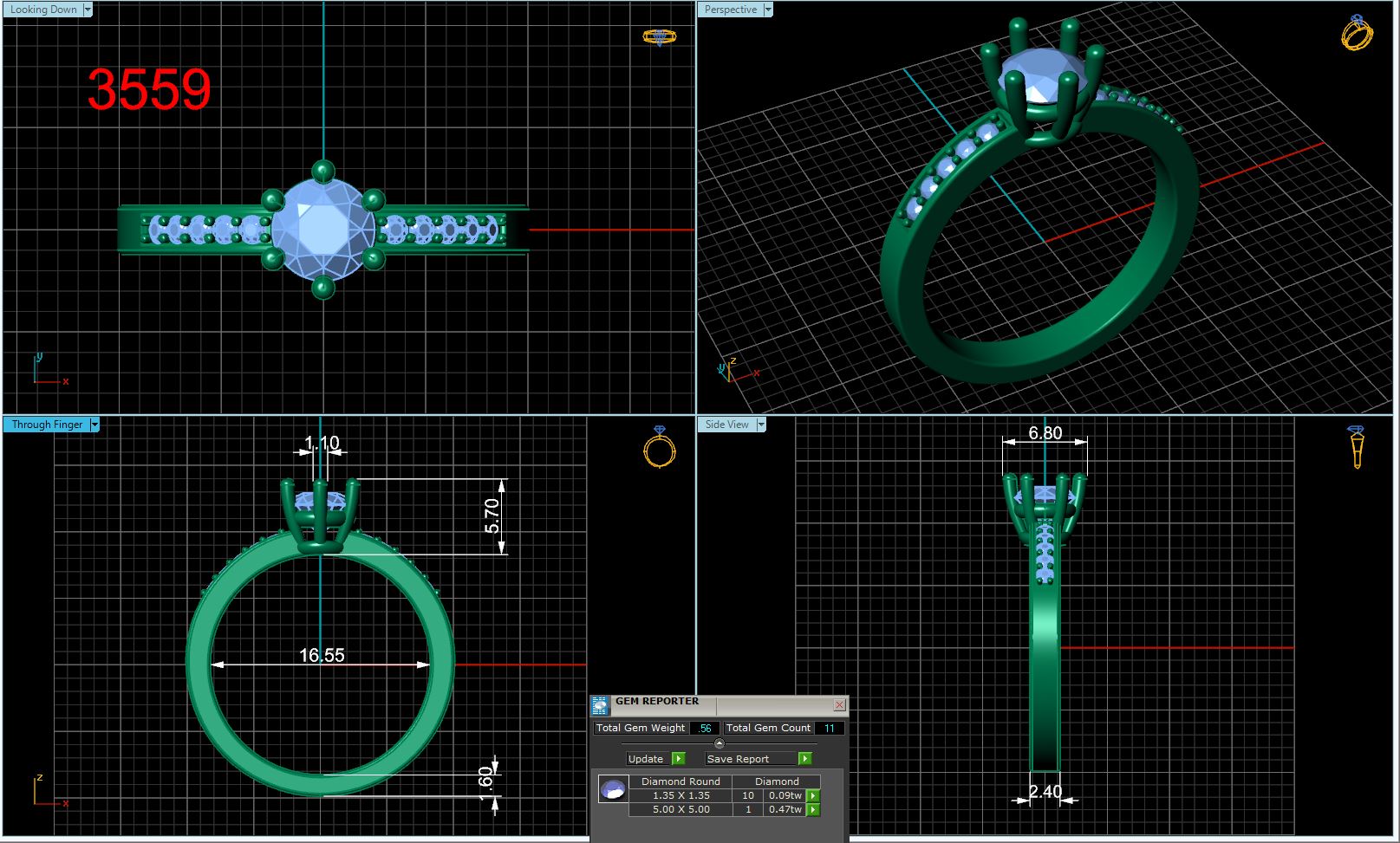Click the ring orientation icon in Perspective view
Screen dimensions: 1400x843
pyautogui.click(x=1357, y=33)
